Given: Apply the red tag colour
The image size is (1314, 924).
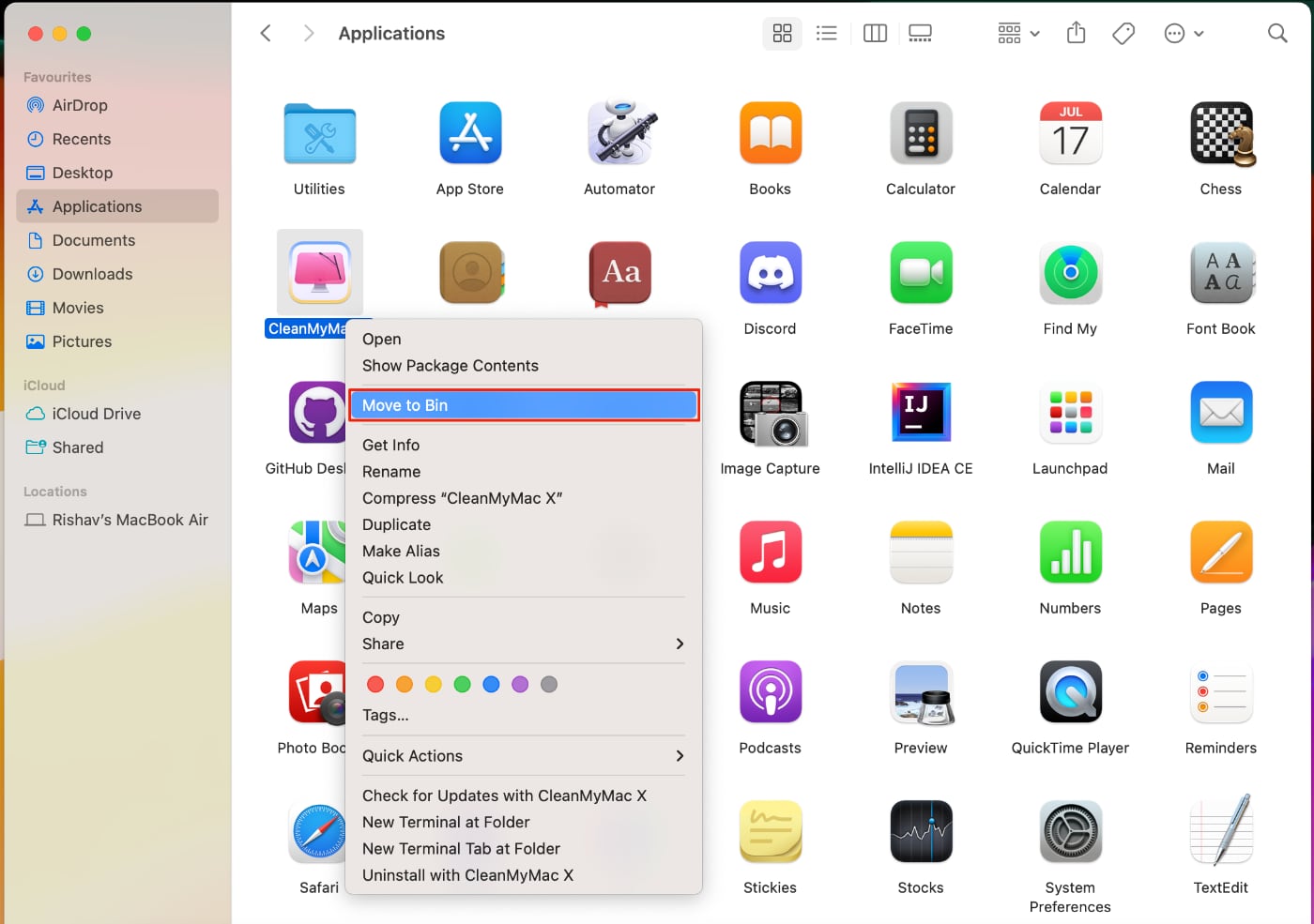Looking at the screenshot, I should (x=375, y=685).
